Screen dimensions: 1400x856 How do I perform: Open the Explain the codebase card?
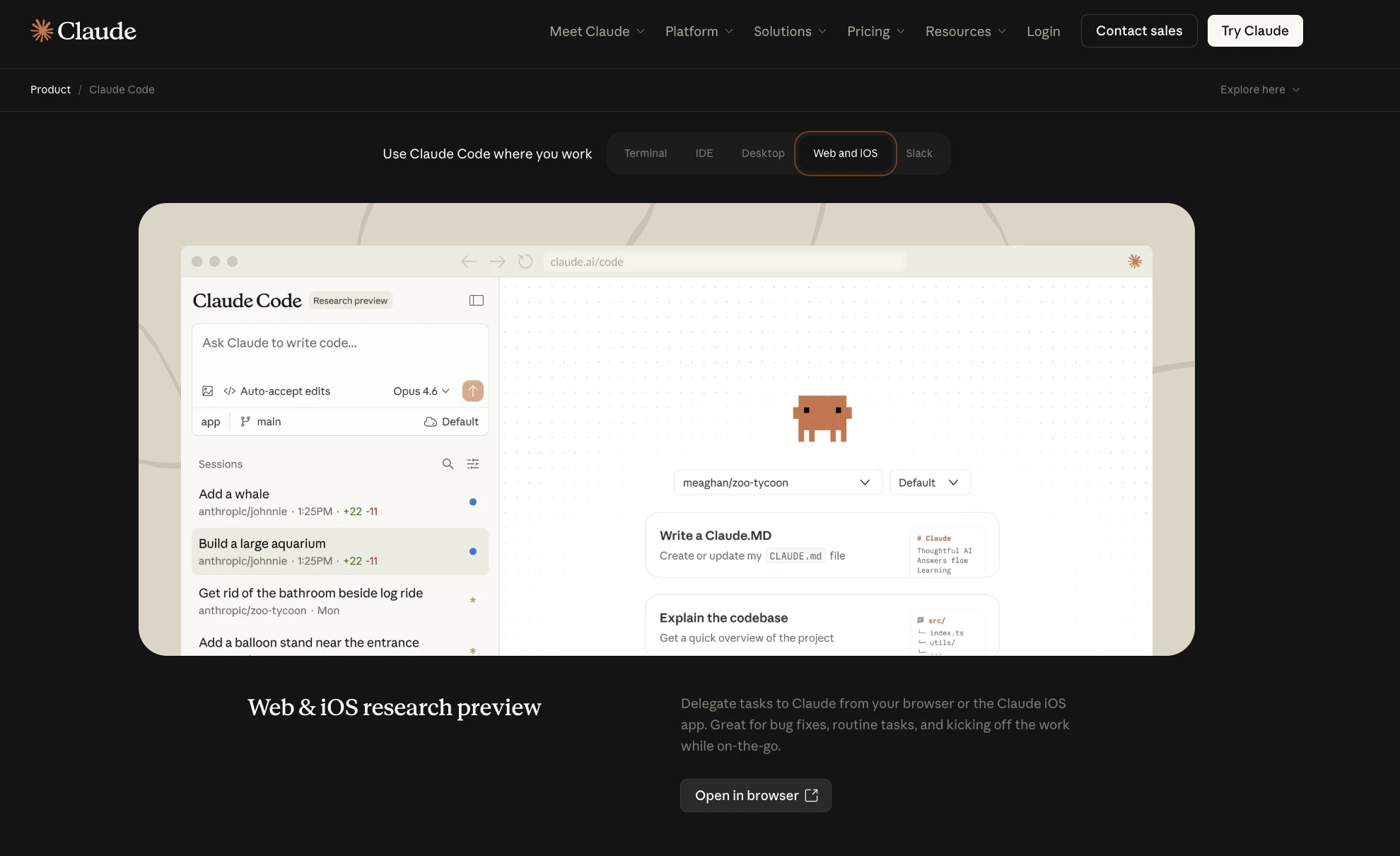point(822,625)
